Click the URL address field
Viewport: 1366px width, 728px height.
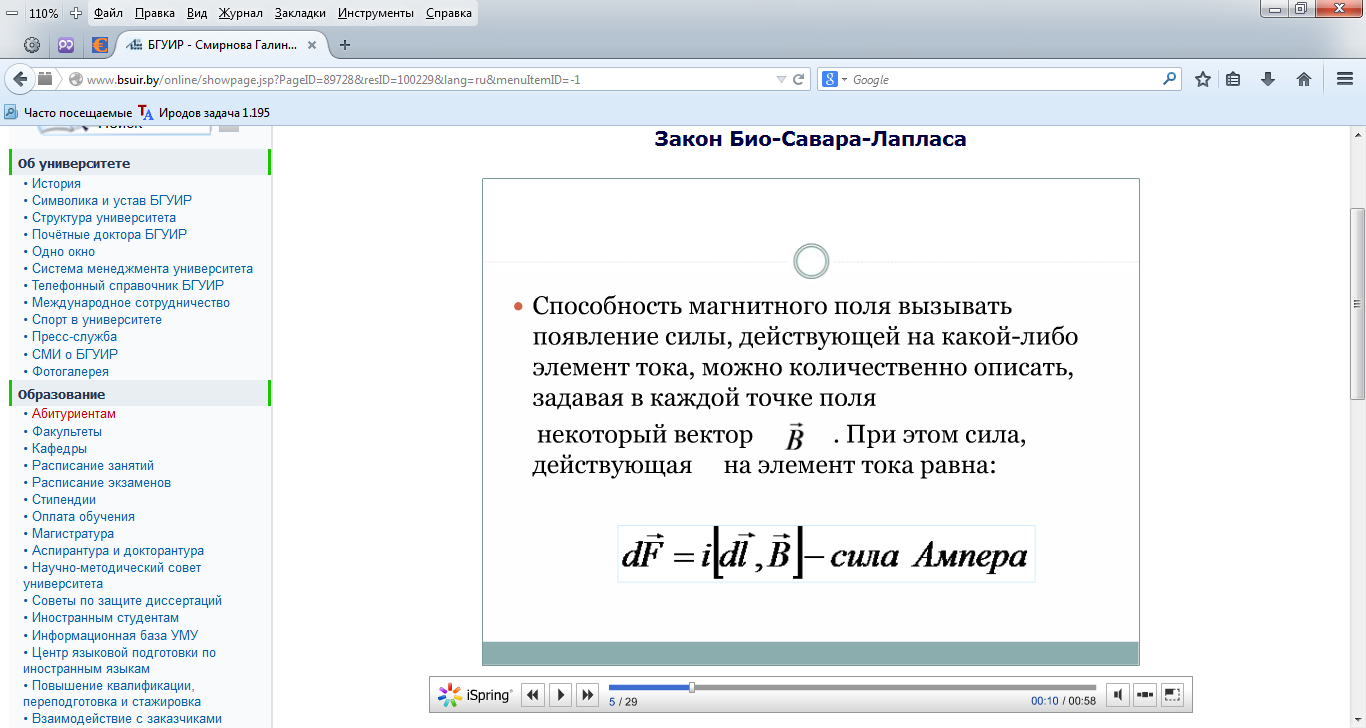click(x=425, y=80)
